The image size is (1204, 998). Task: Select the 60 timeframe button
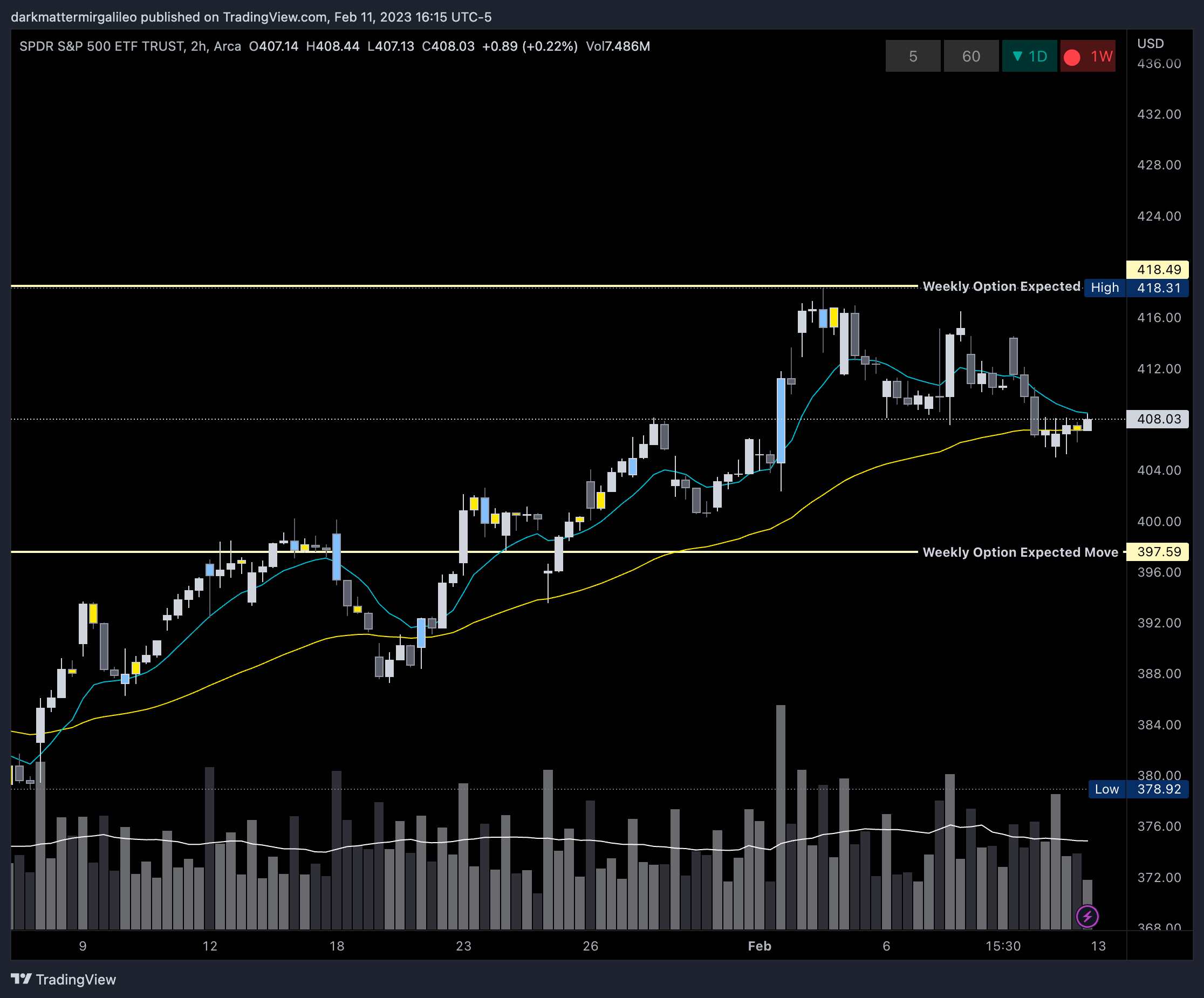[x=971, y=56]
